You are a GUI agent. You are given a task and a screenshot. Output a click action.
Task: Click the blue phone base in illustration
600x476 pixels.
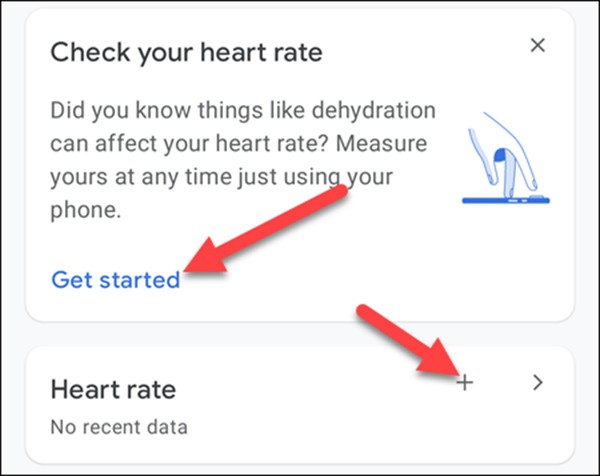[505, 200]
